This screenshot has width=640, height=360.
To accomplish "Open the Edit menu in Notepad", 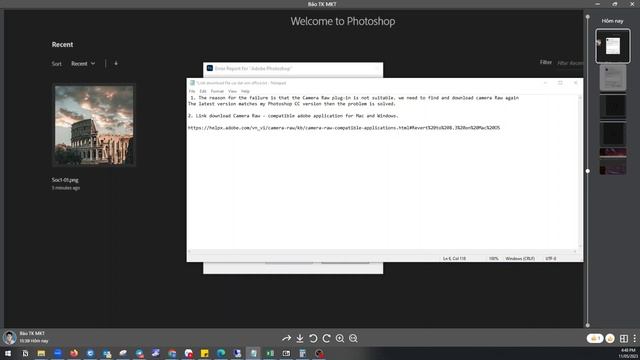I will tap(203, 91).
